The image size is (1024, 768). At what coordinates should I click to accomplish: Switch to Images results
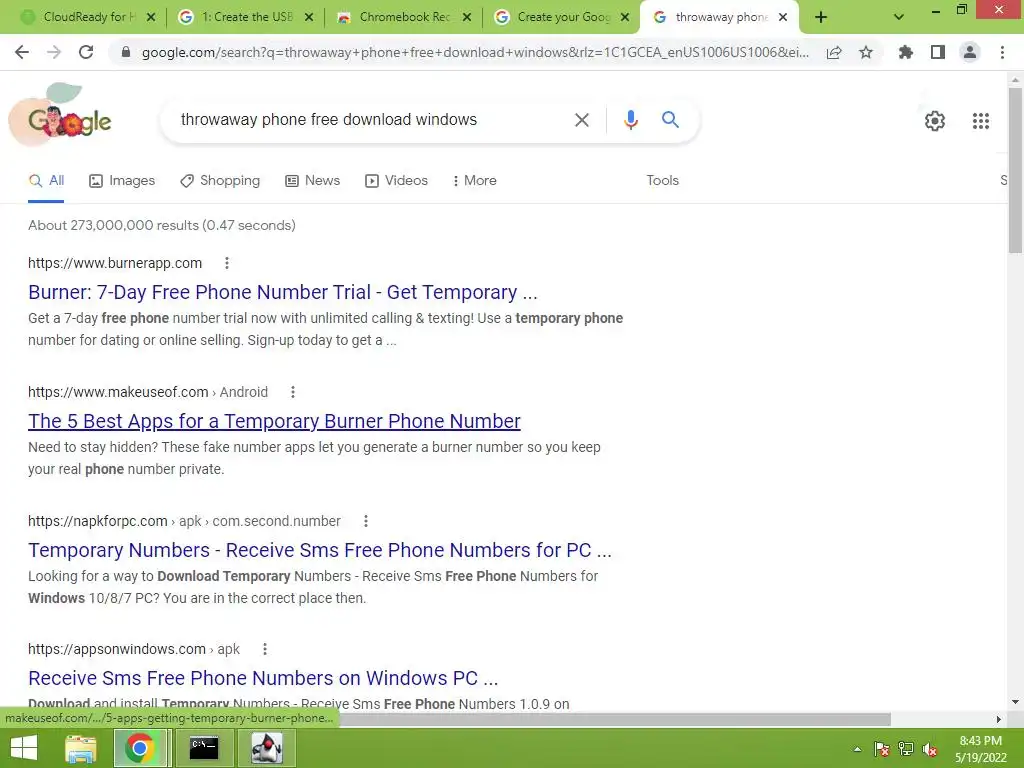pyautogui.click(x=122, y=181)
